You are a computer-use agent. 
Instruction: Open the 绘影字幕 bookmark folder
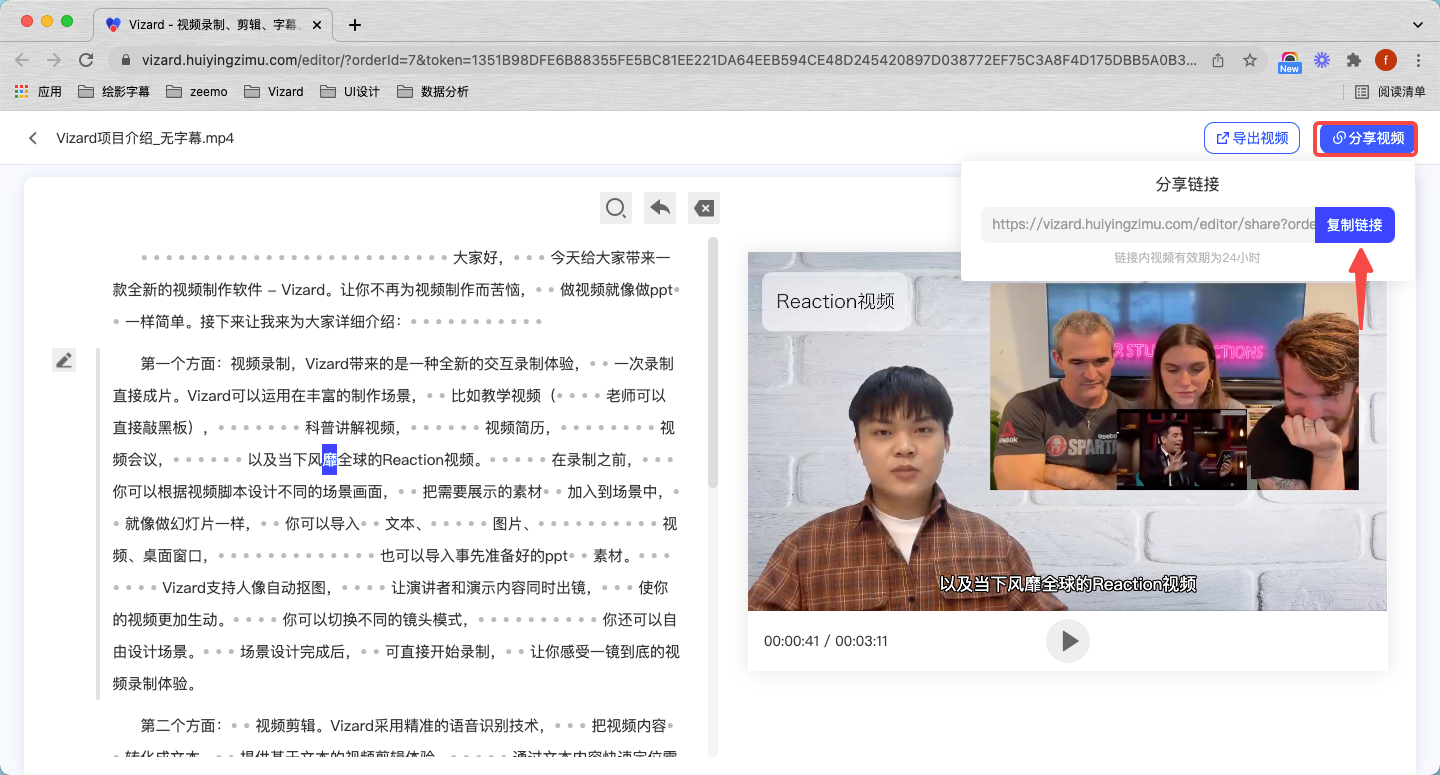[115, 92]
